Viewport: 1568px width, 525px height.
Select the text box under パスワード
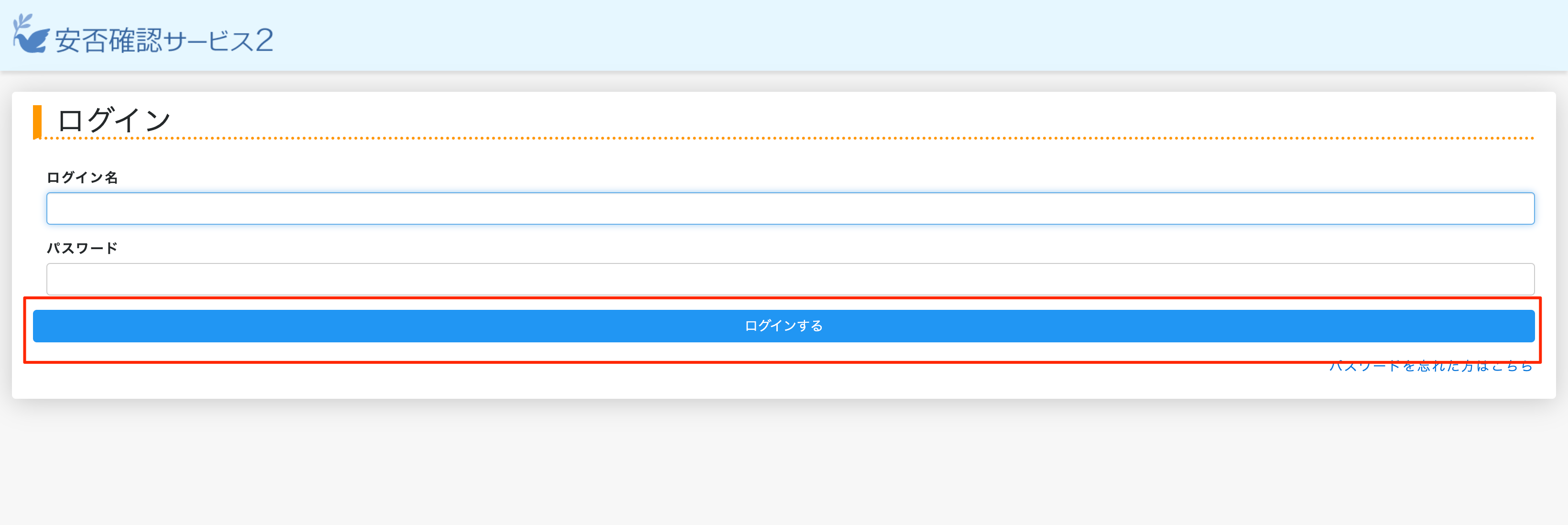[789, 279]
